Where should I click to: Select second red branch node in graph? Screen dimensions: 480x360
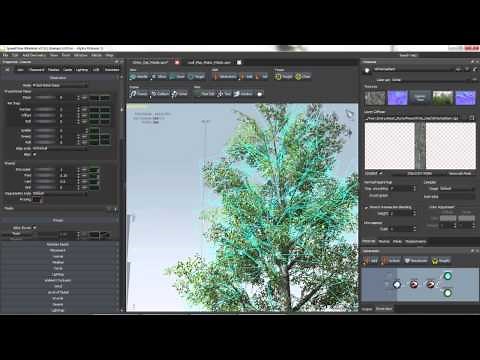point(430,284)
